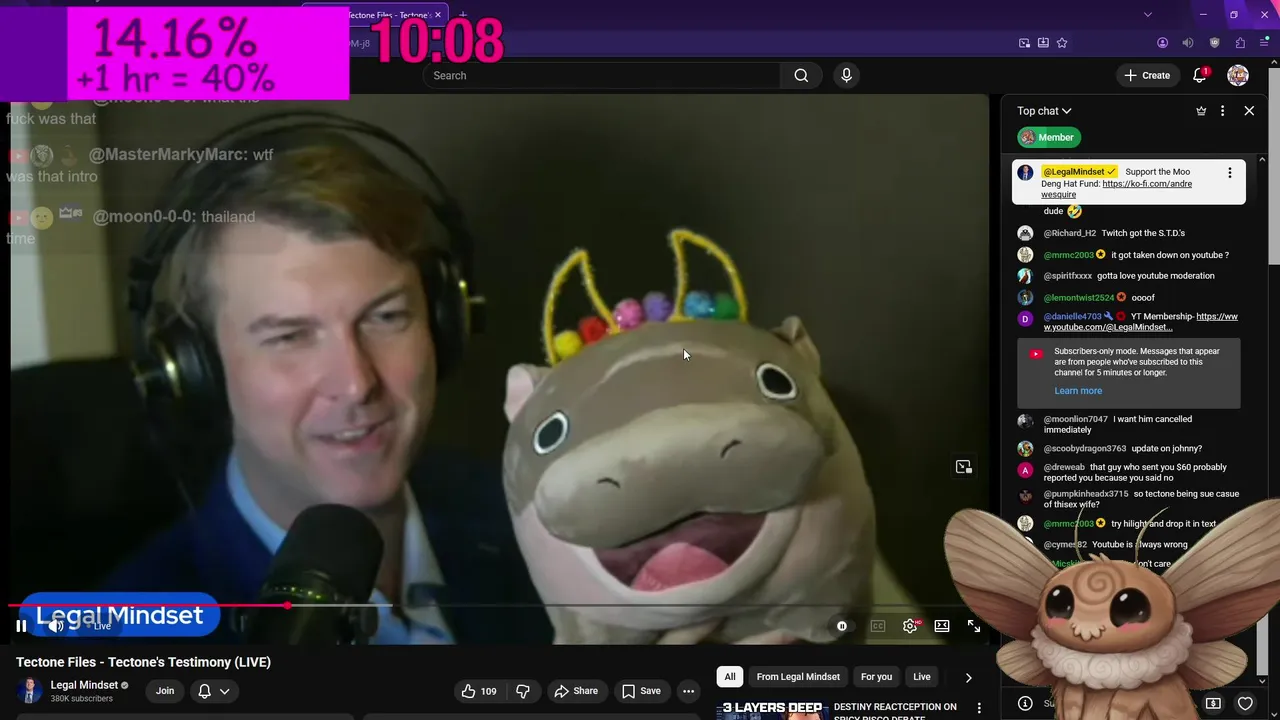Open the browser hamburger application menu
Screen dimensions: 1280x720
click(1265, 43)
